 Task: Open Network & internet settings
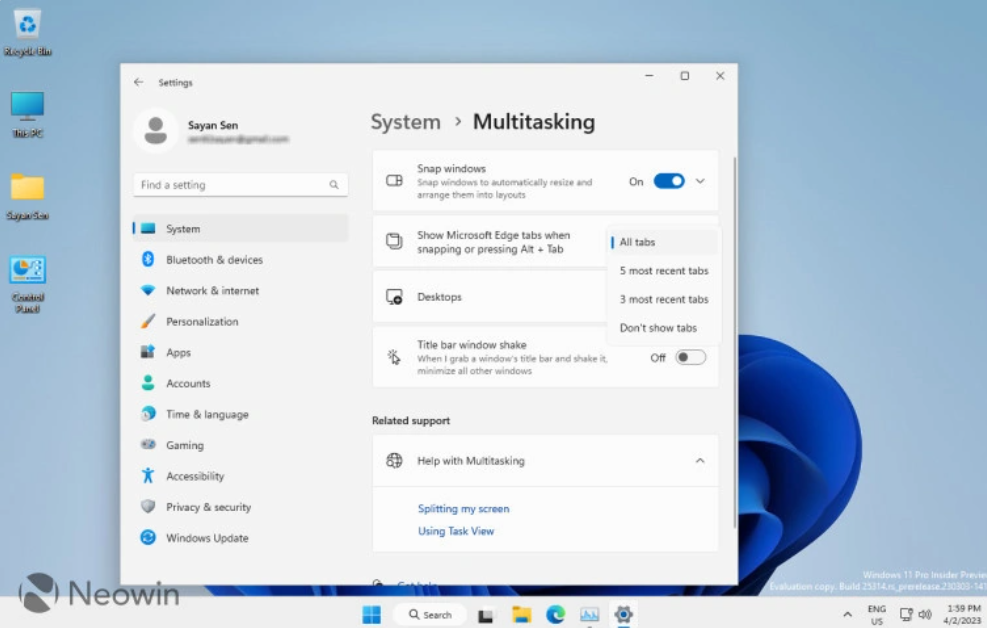coord(240,290)
